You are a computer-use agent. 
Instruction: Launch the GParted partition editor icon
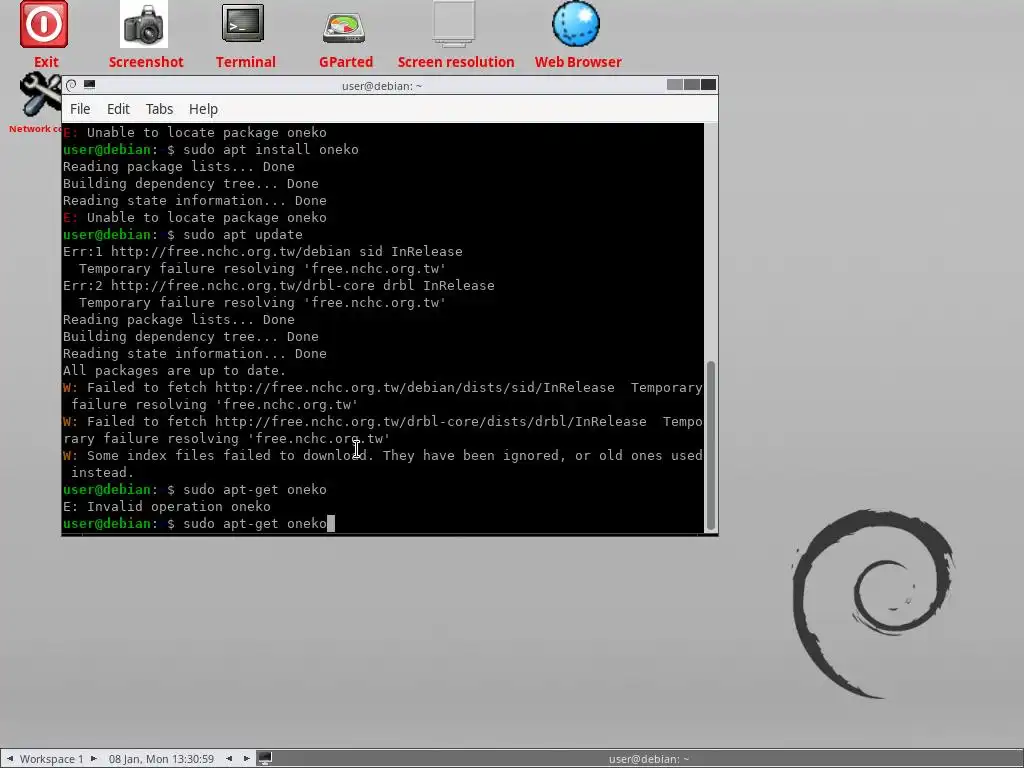[x=344, y=27]
